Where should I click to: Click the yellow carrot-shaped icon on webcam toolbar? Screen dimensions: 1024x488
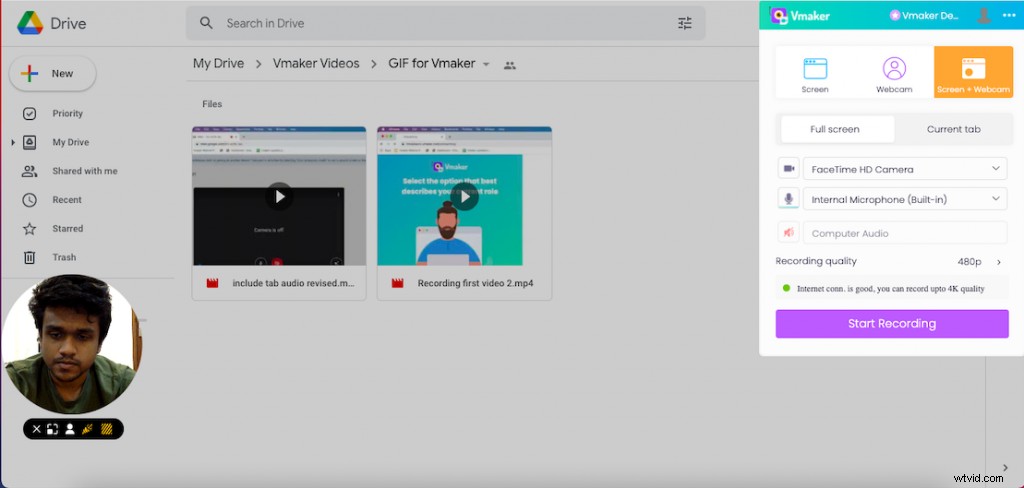[88, 429]
